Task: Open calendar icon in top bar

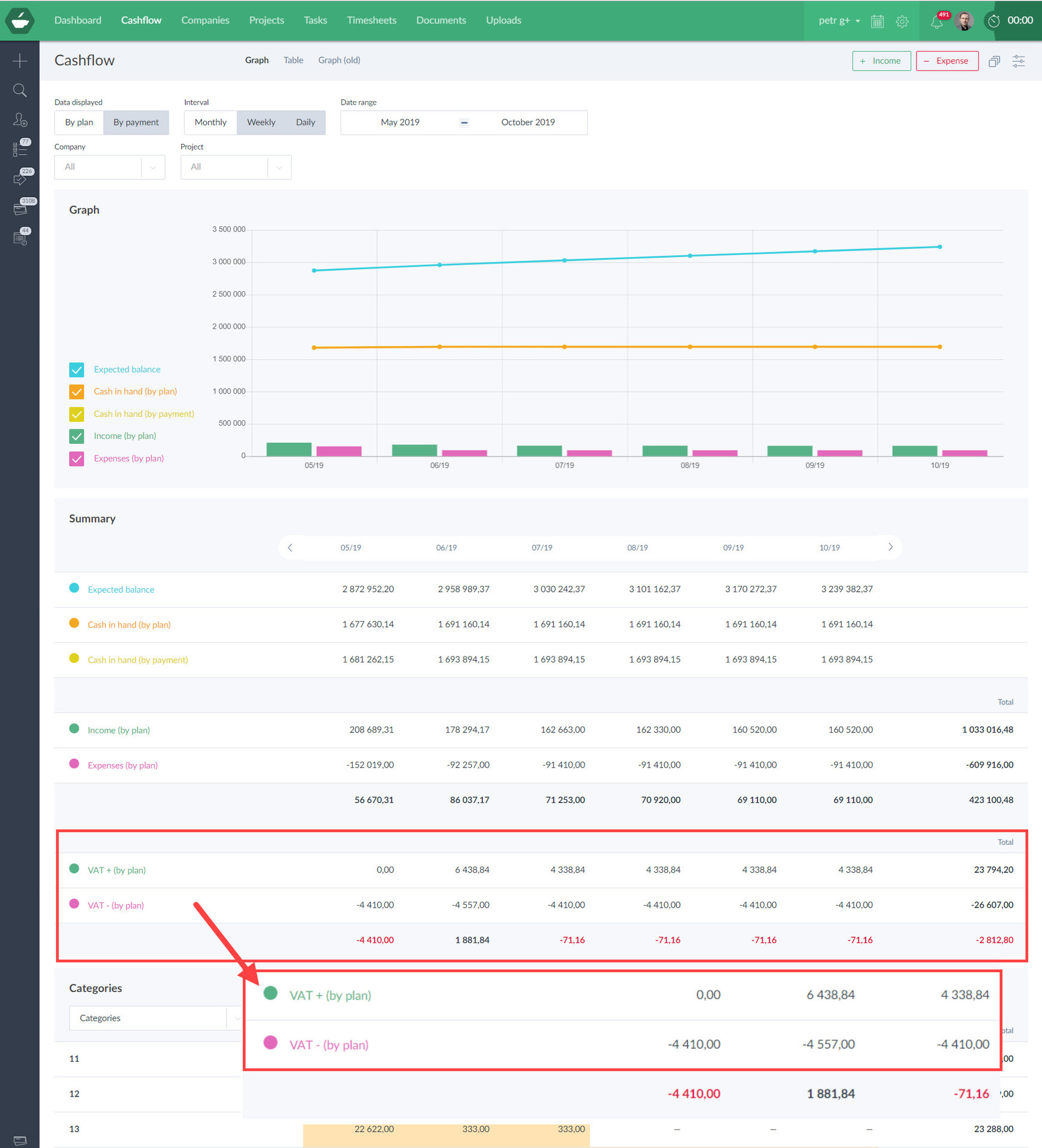Action: tap(877, 22)
